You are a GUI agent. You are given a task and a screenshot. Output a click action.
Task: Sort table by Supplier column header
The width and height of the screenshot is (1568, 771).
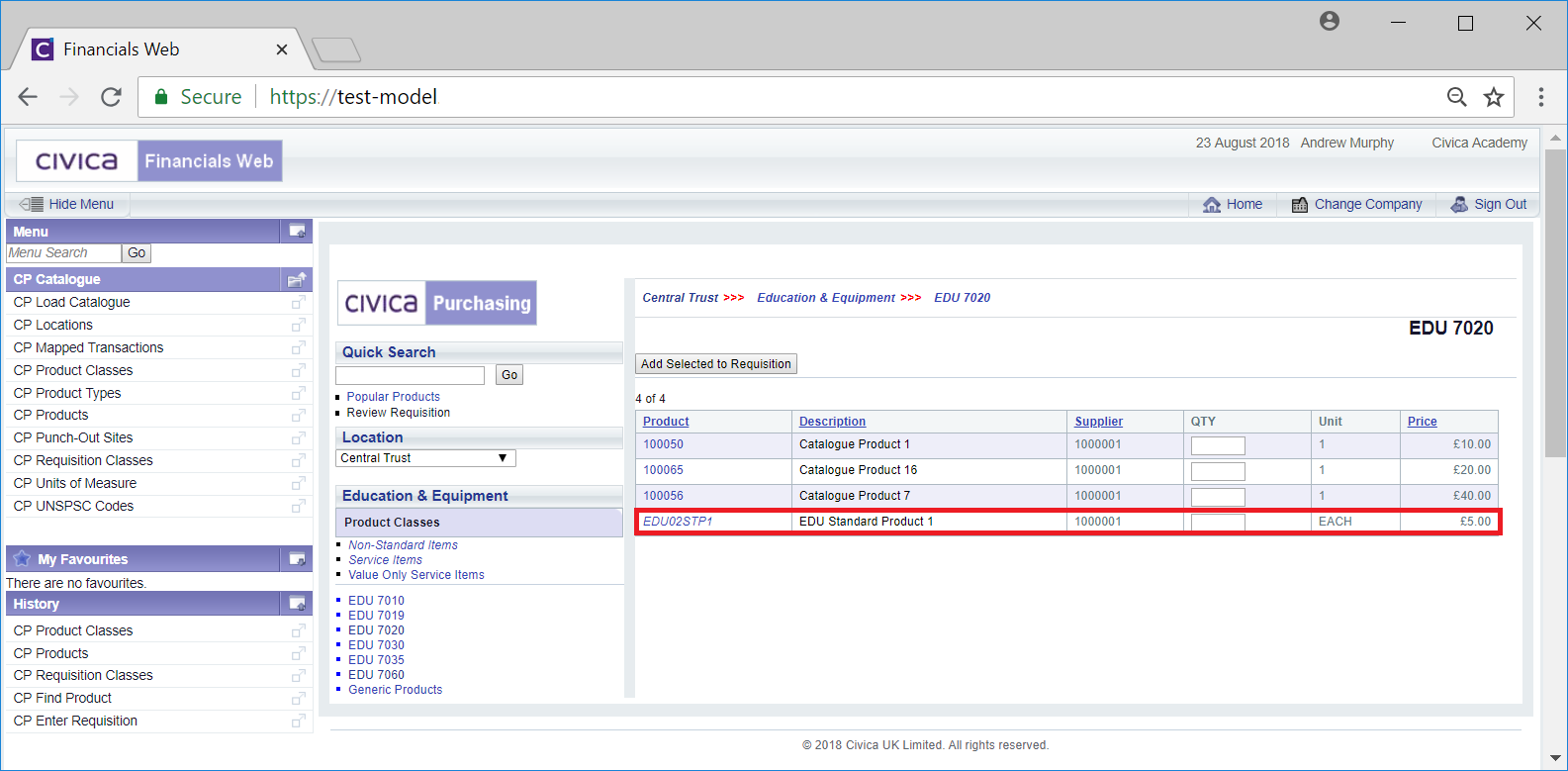pyautogui.click(x=1099, y=422)
